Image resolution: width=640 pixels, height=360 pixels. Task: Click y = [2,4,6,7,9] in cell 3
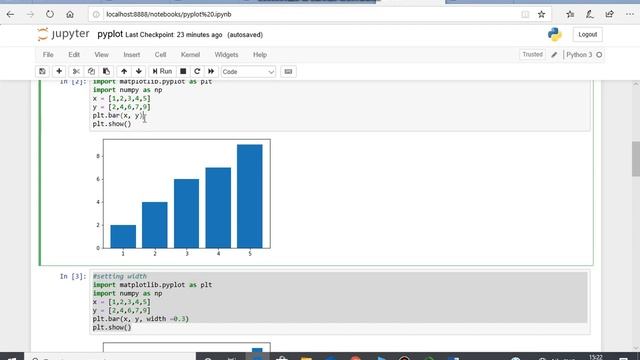point(122,310)
